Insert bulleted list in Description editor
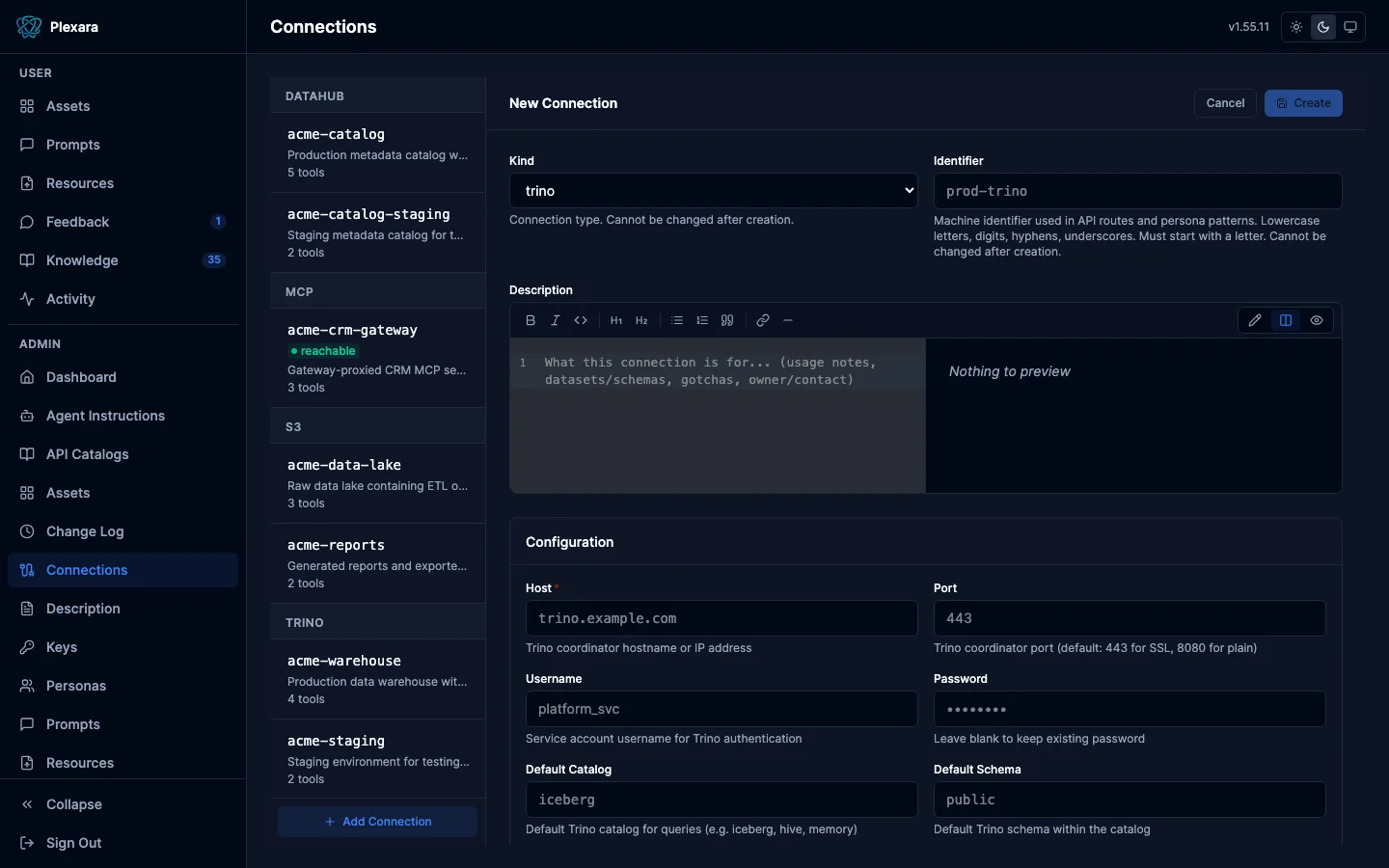The image size is (1389, 868). (x=677, y=320)
